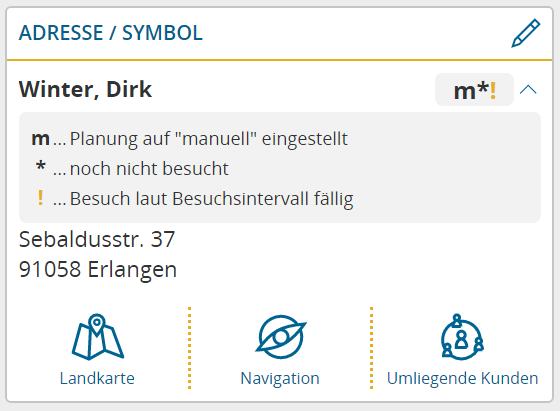Click the Landkarte text label

click(97, 378)
